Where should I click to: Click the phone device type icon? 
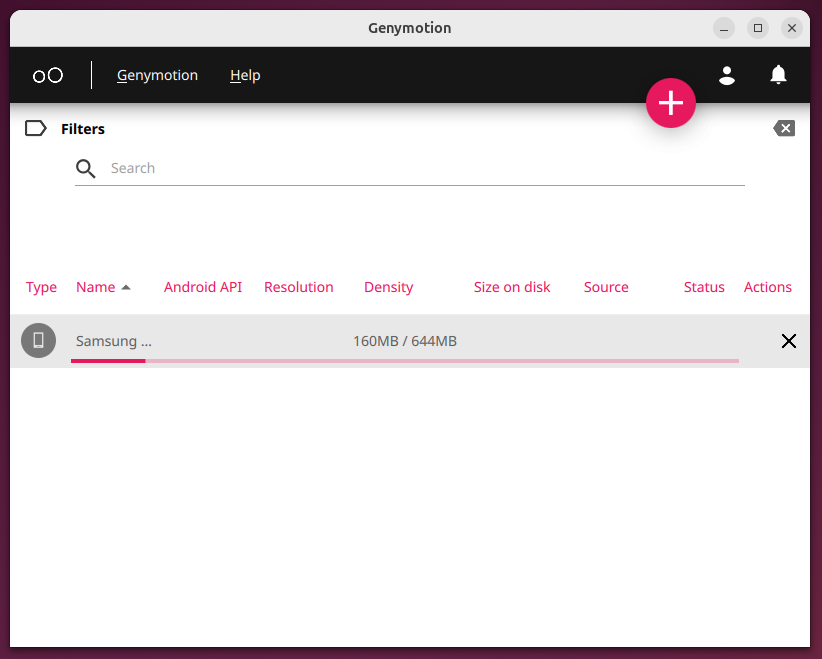click(x=39, y=341)
